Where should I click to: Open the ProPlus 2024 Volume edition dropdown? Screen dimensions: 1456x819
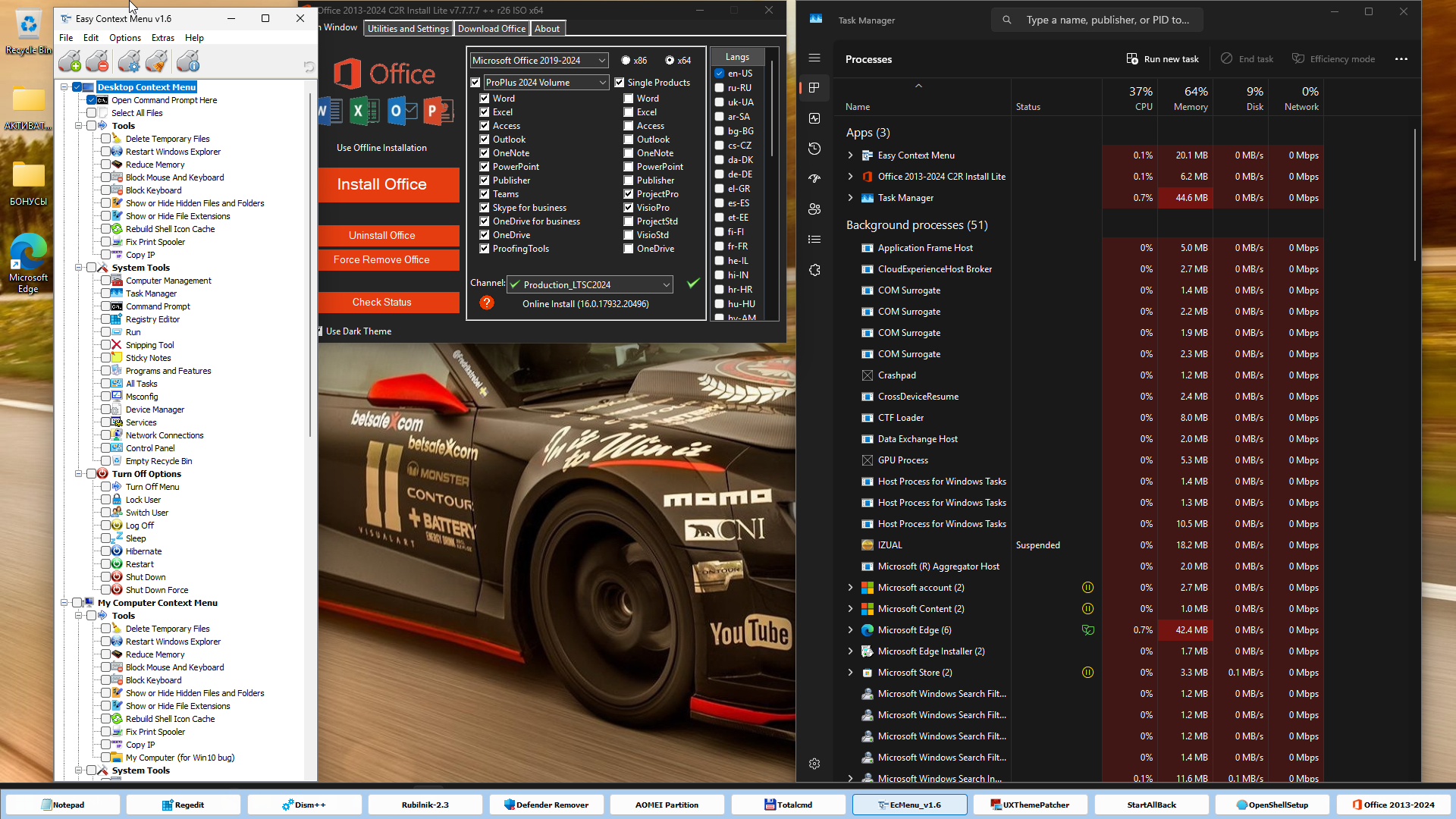click(546, 83)
